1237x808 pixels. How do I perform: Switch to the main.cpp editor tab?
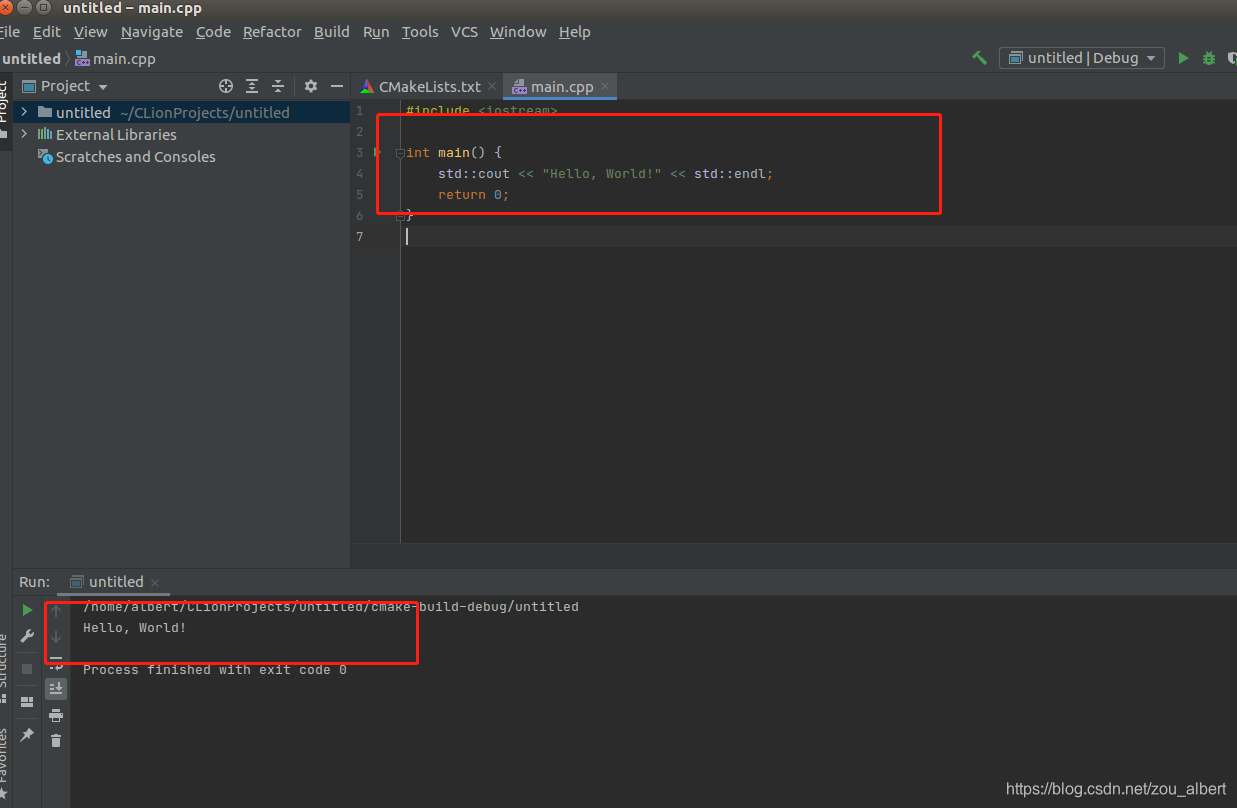(561, 87)
